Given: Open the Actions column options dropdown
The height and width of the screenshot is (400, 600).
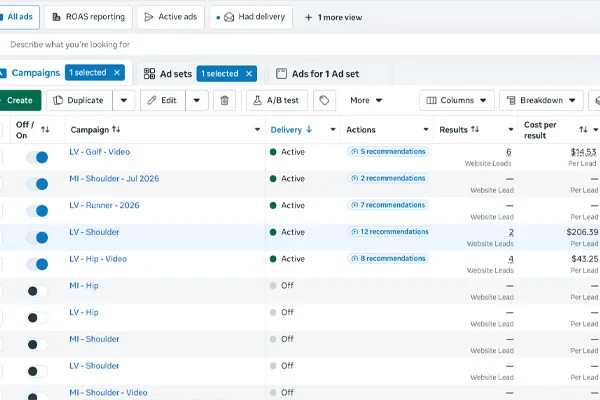Looking at the screenshot, I should click(426, 129).
